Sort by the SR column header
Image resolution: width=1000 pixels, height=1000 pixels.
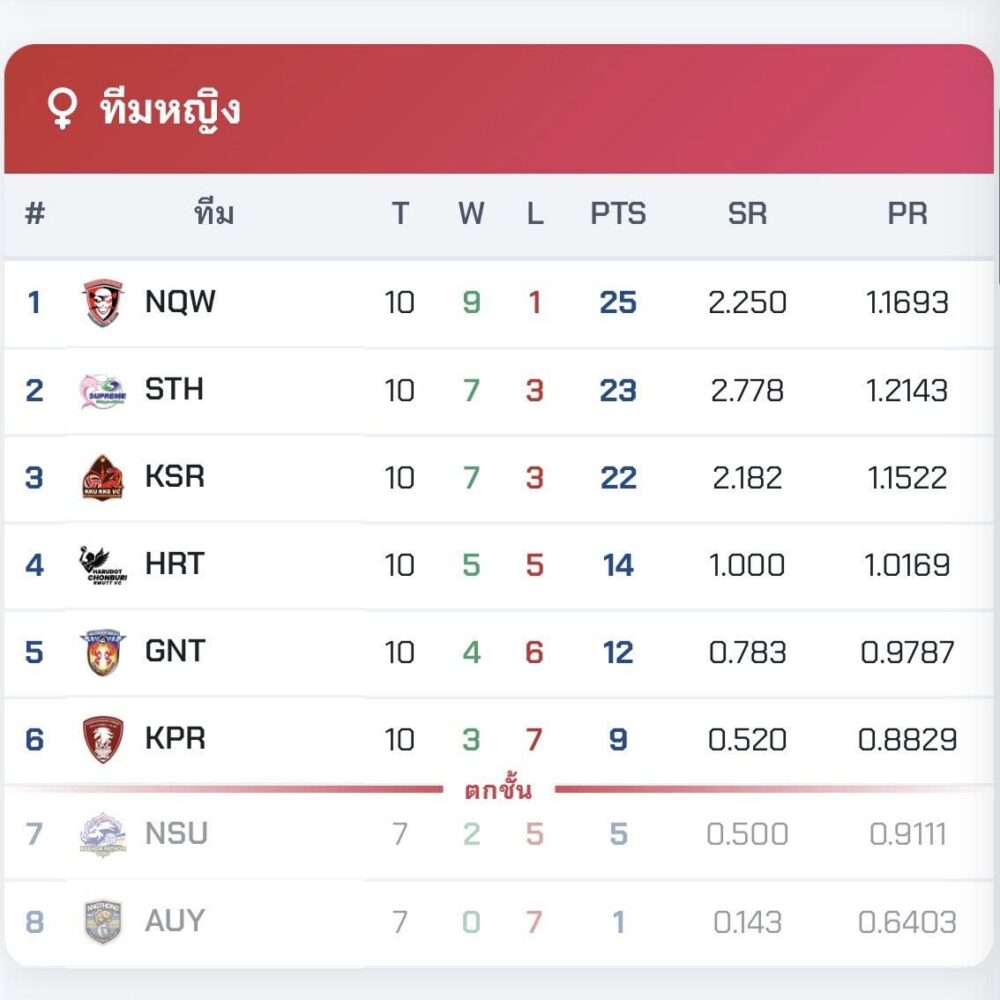coord(747,214)
